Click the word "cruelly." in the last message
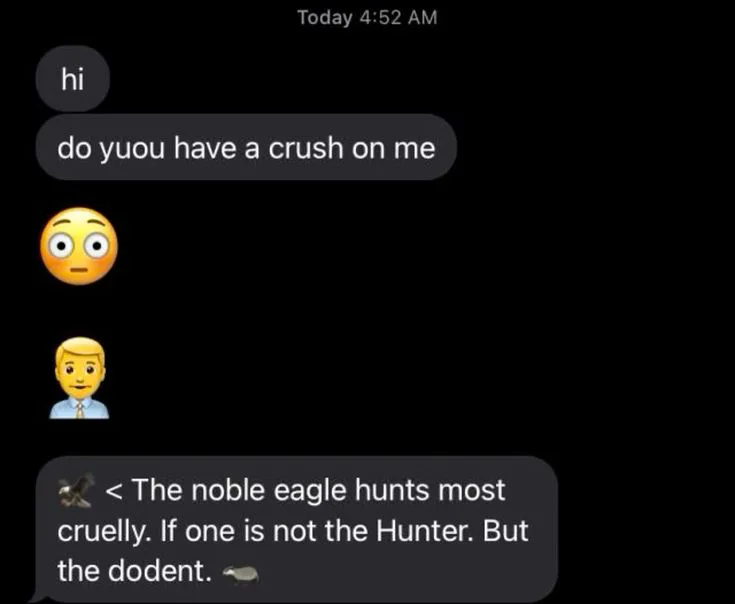The width and height of the screenshot is (735, 604). tap(104, 533)
